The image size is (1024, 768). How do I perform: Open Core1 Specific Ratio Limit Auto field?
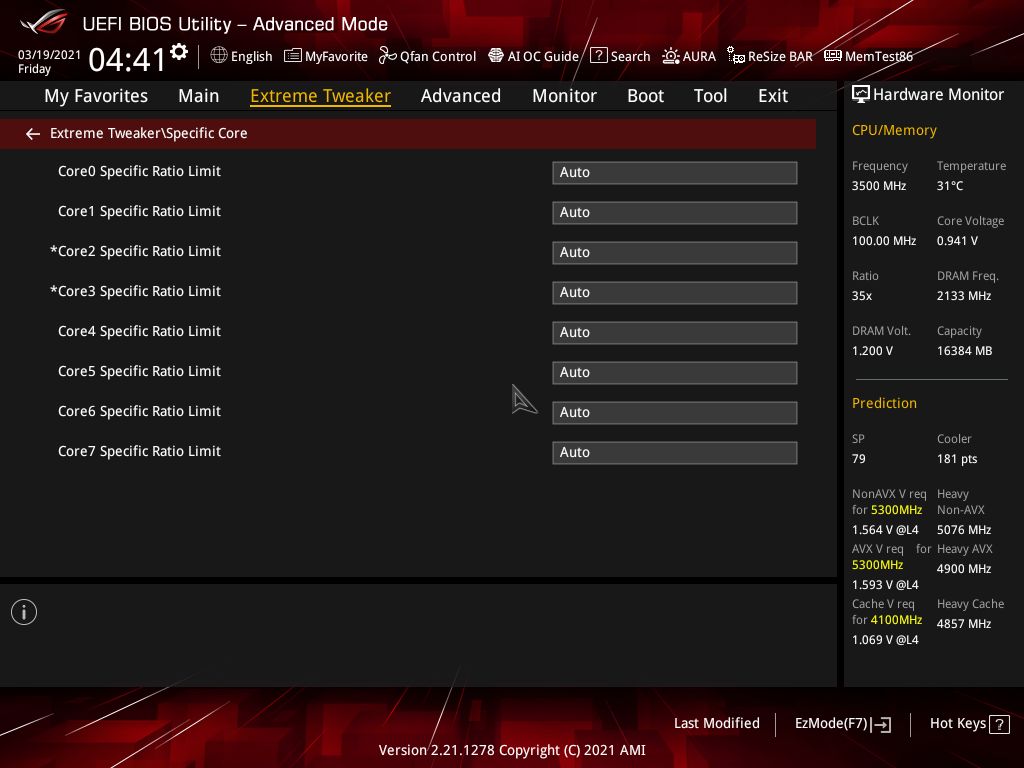click(x=675, y=213)
